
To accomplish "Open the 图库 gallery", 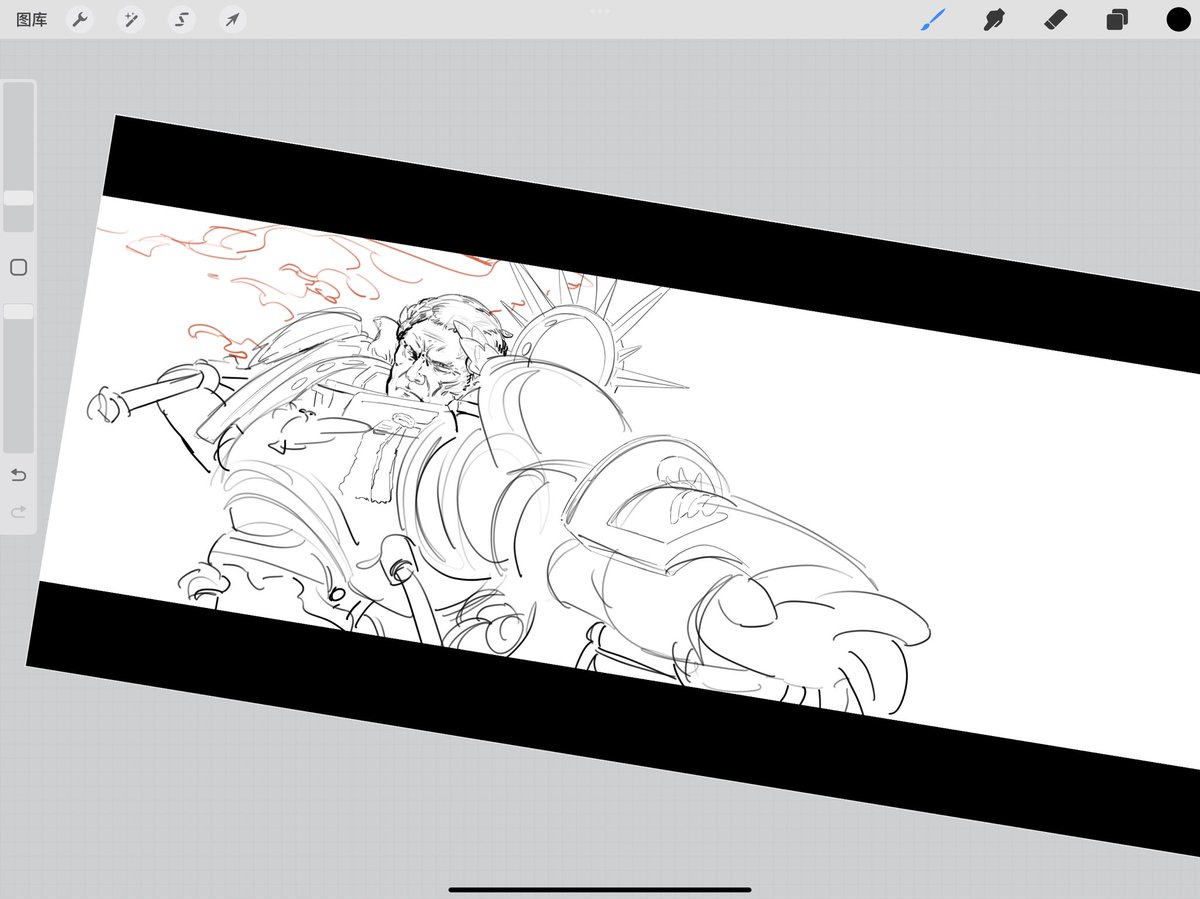I will click(32, 19).
